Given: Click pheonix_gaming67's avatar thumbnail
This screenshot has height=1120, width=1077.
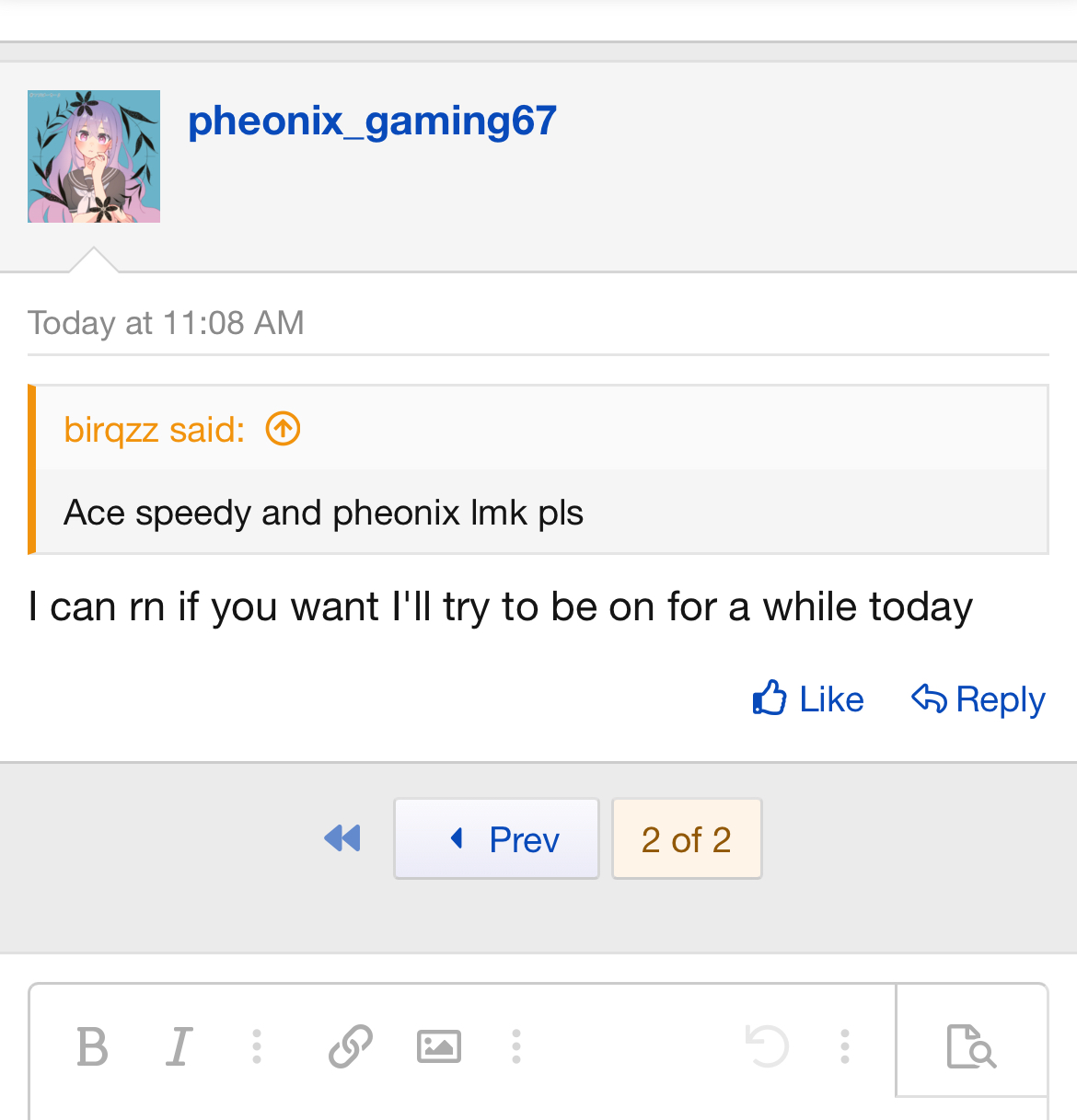Looking at the screenshot, I should pos(94,156).
